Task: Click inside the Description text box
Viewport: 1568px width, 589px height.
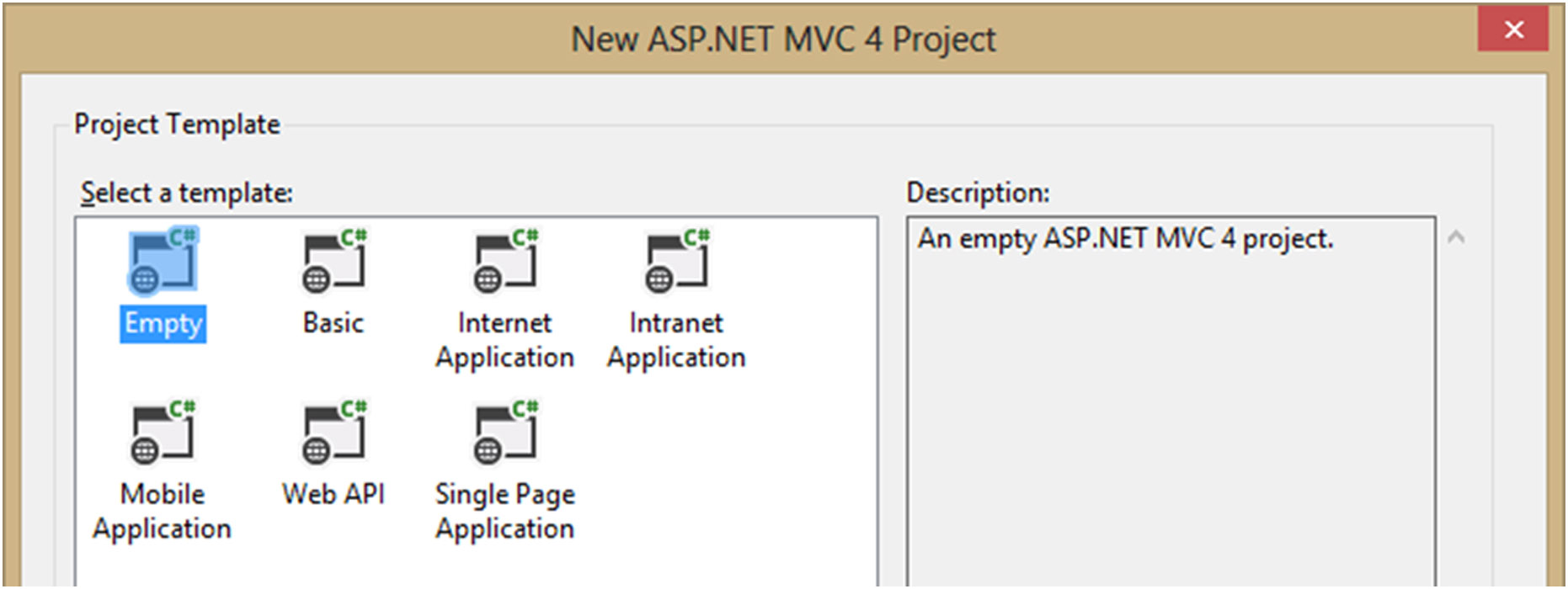Action: click(1171, 404)
